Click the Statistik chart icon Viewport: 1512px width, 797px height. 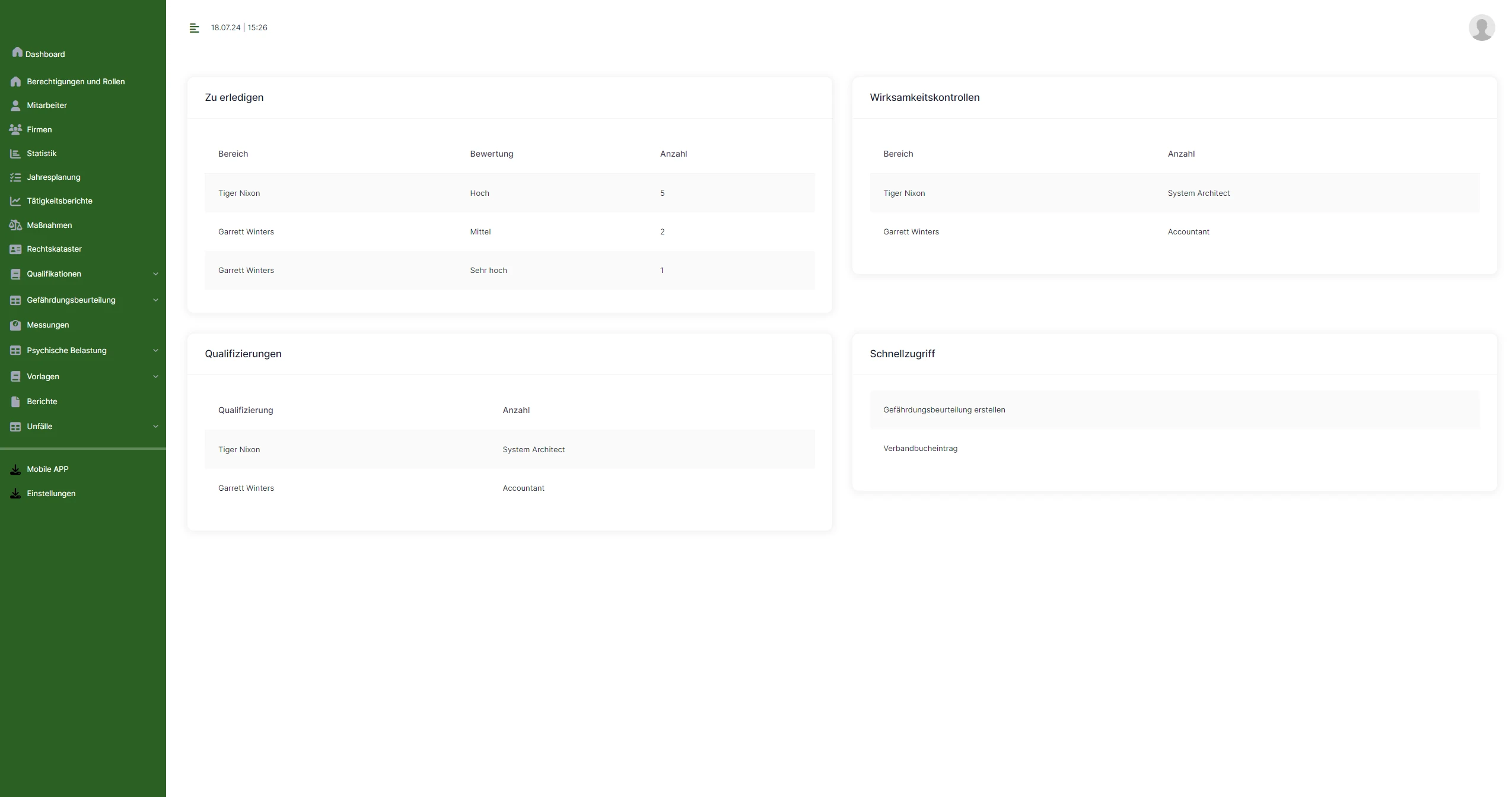(x=15, y=154)
